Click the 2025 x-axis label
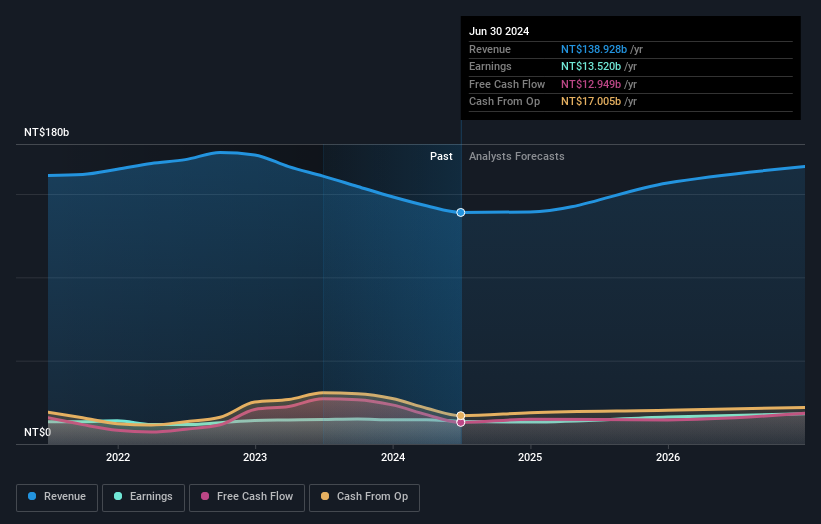This screenshot has width=821, height=524. [530, 457]
